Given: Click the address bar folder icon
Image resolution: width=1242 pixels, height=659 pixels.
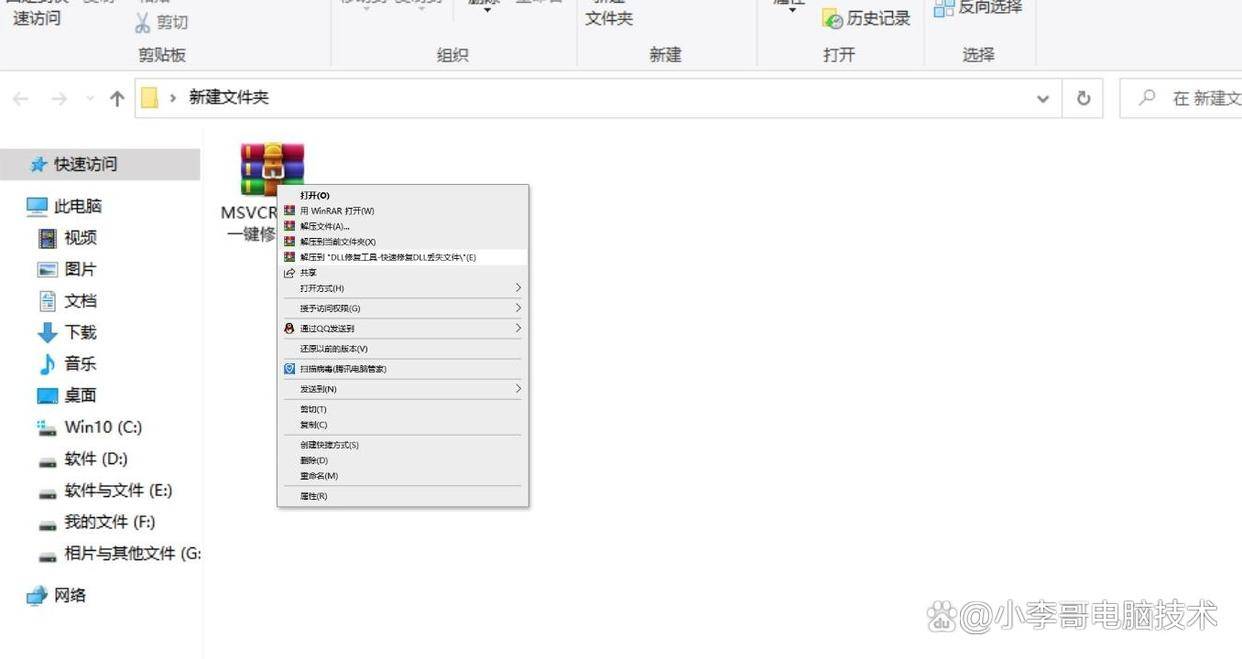Looking at the screenshot, I should pos(150,97).
